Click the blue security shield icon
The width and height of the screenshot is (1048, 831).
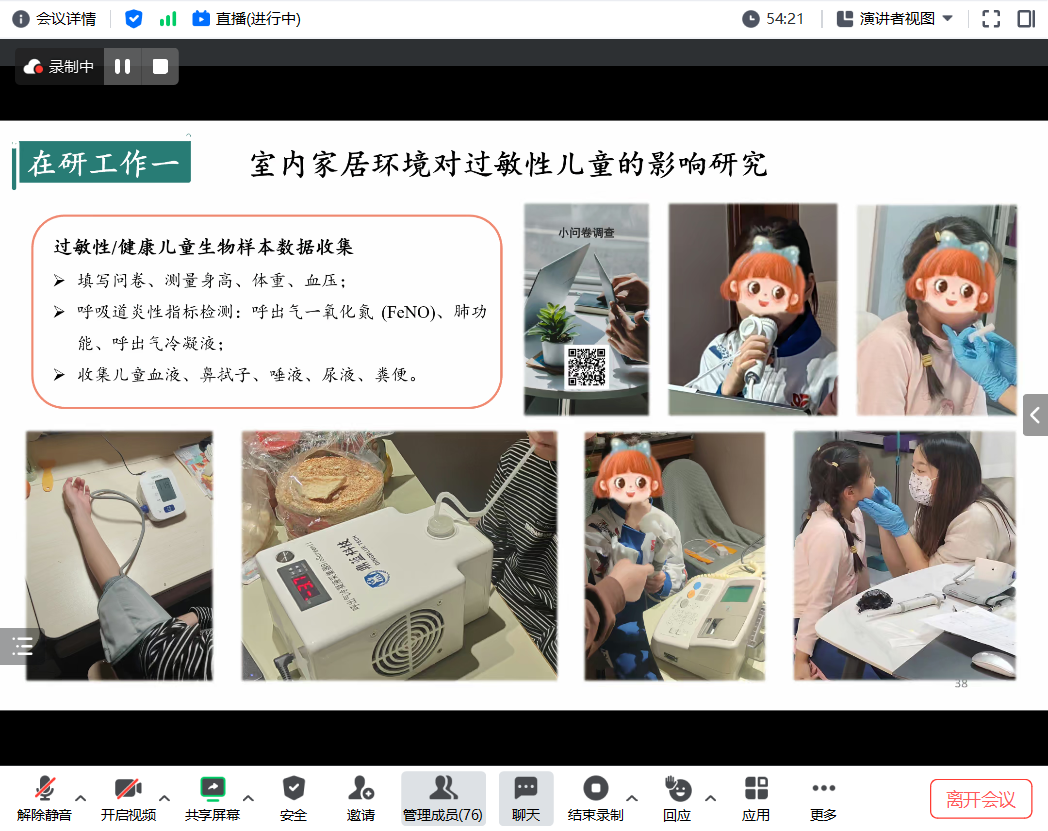[x=133, y=19]
